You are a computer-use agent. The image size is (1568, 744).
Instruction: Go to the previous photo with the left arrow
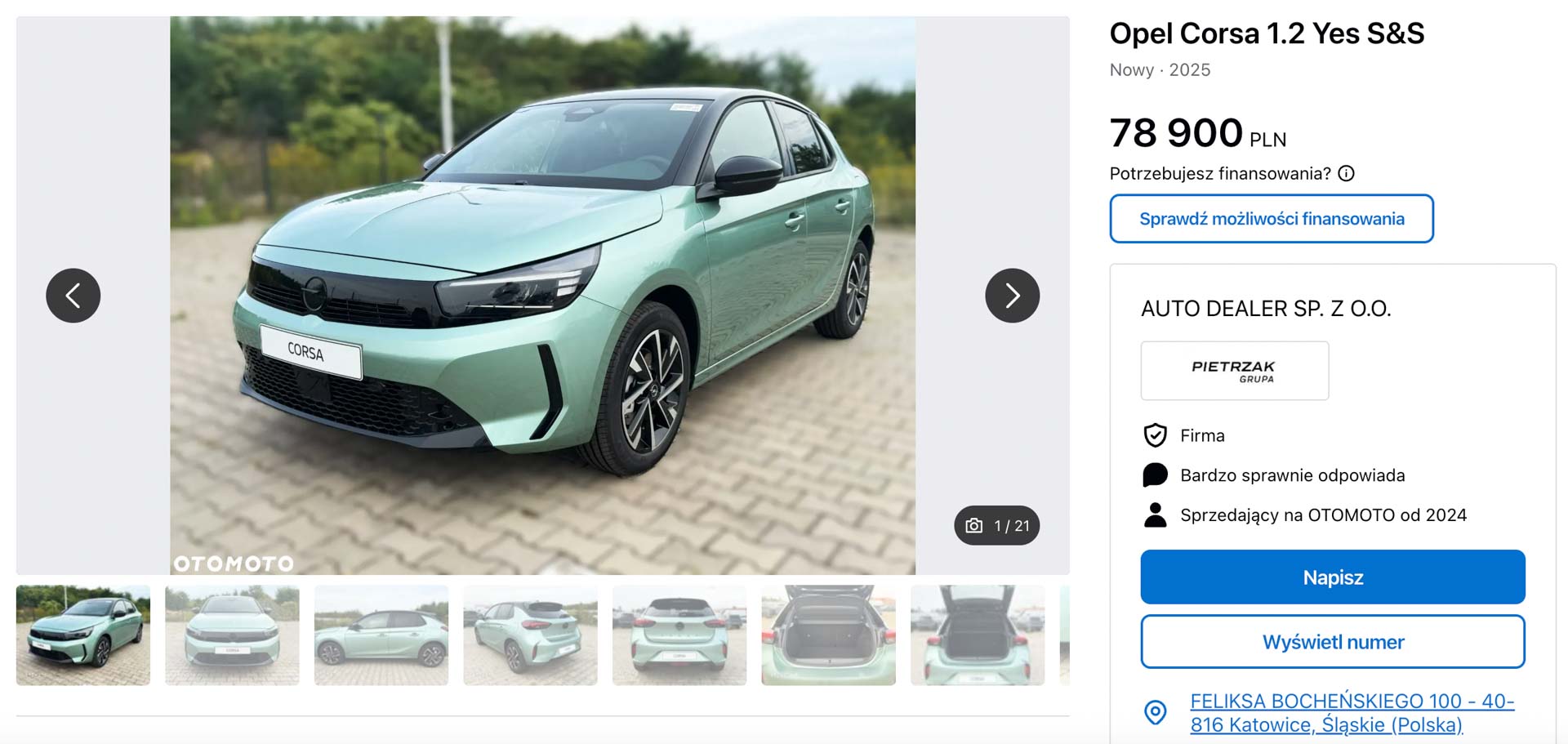pyautogui.click(x=73, y=296)
